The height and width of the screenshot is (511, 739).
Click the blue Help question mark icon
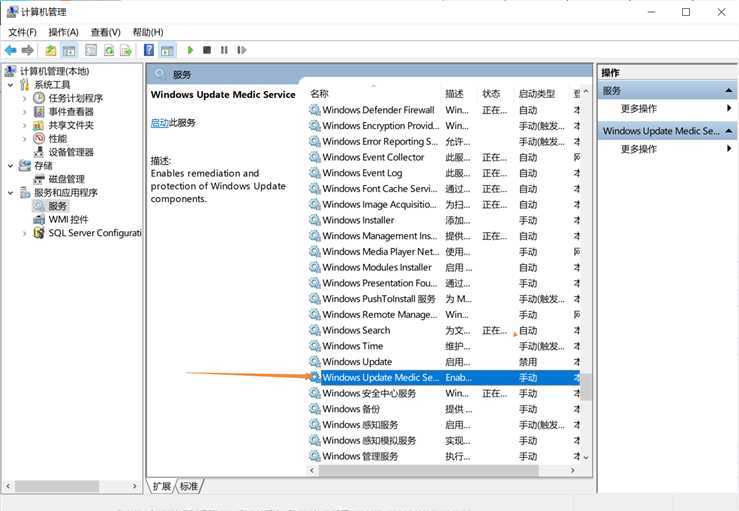(x=149, y=50)
